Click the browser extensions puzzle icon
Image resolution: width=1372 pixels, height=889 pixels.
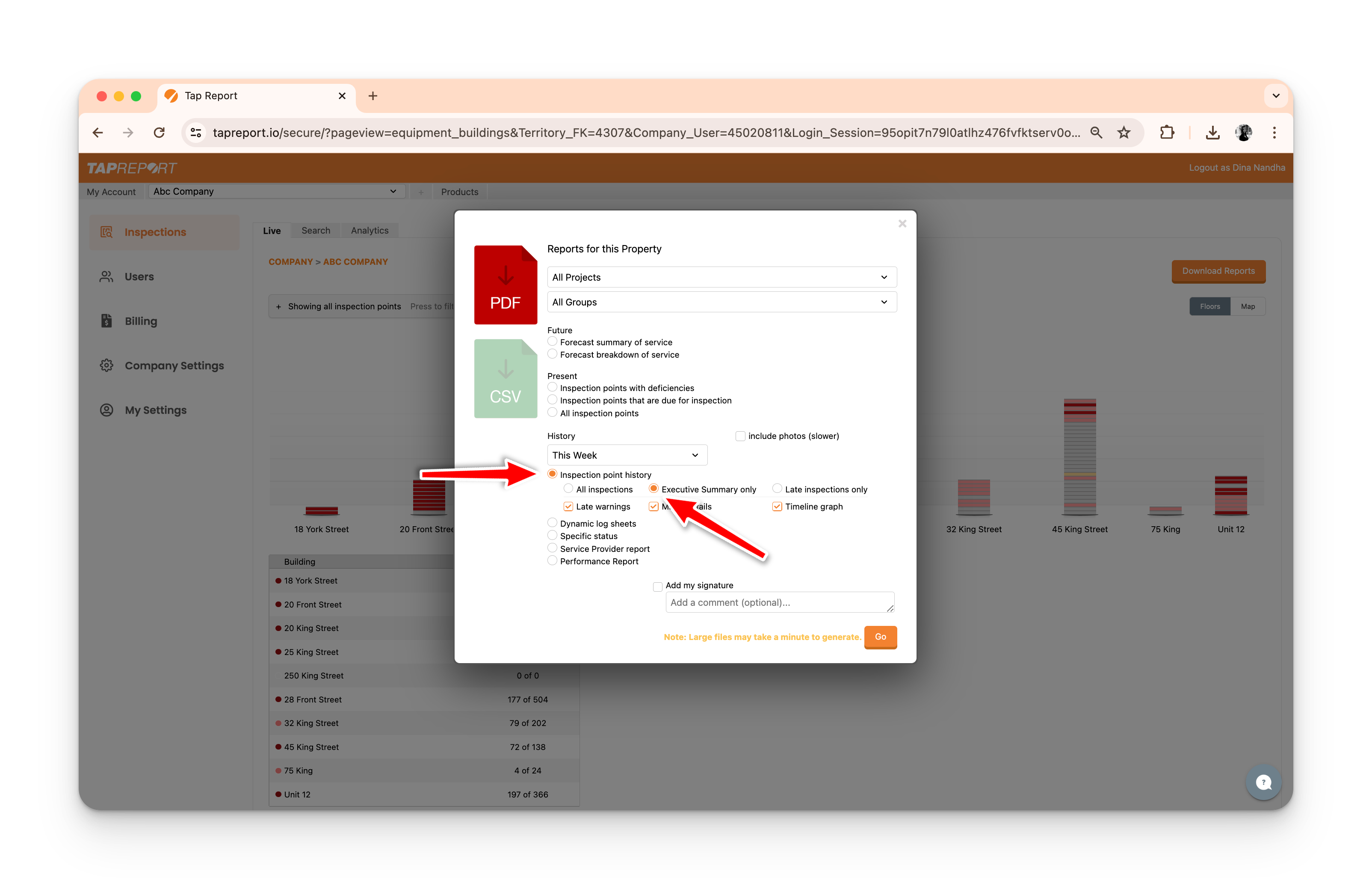tap(1166, 133)
